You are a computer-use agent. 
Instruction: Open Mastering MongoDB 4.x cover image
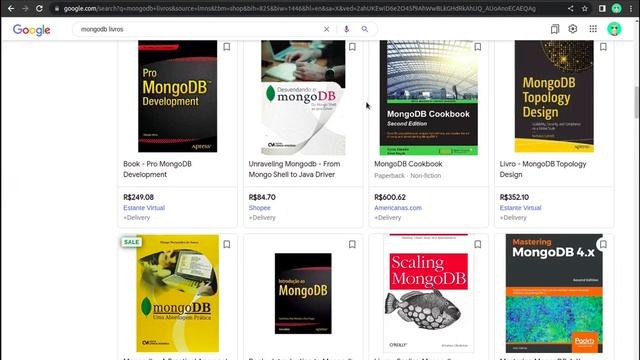[x=554, y=293]
